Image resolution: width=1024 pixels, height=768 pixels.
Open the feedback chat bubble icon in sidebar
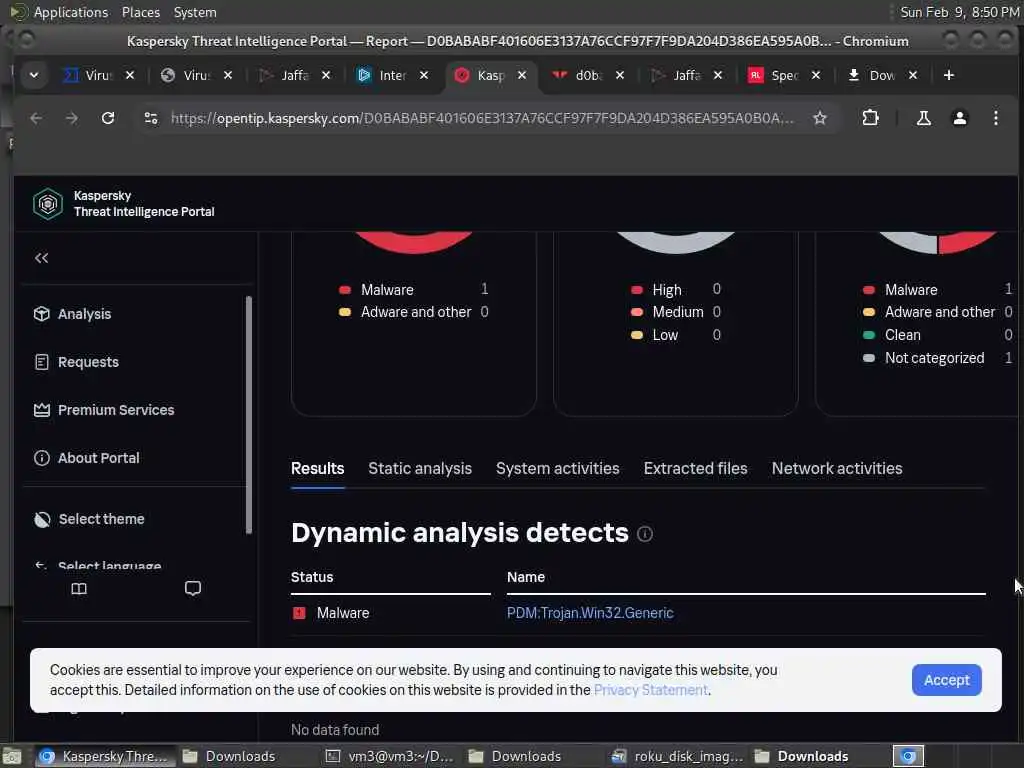[x=193, y=588]
